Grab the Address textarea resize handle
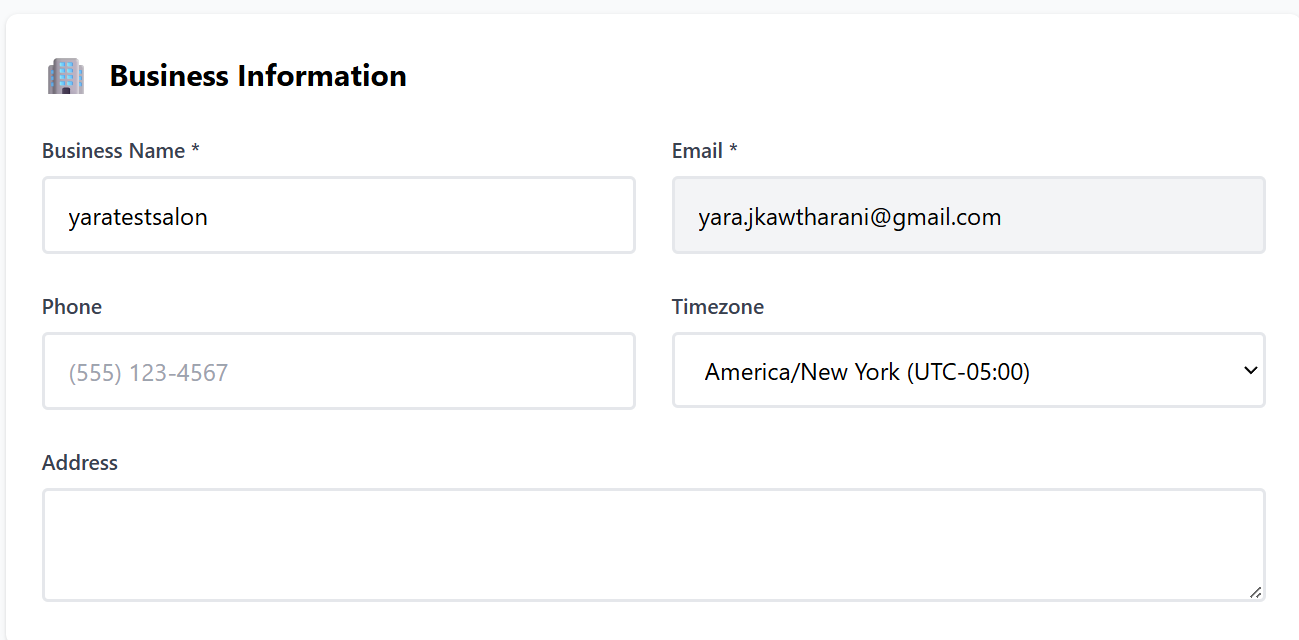The image size is (1299, 640). coord(1255,591)
